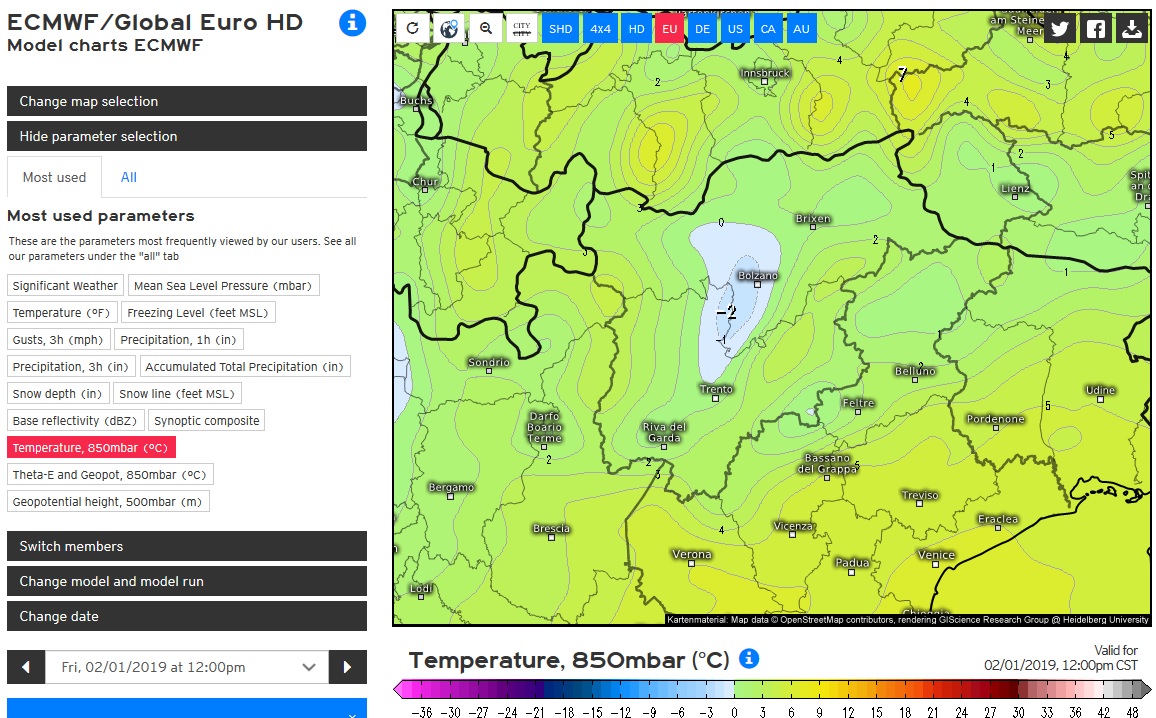Expand Change map selection panel

tap(187, 101)
